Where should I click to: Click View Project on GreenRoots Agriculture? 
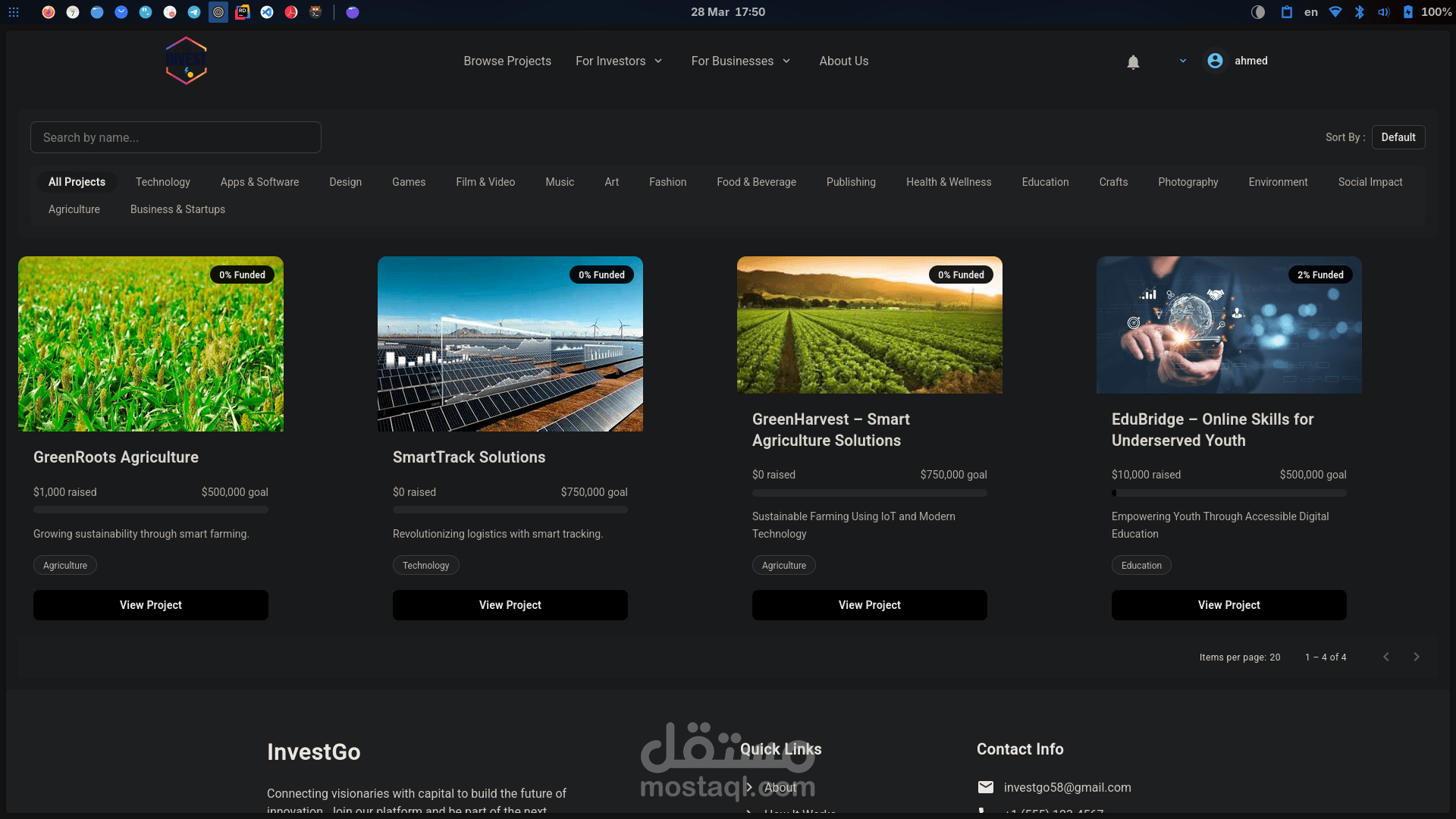[x=150, y=605]
